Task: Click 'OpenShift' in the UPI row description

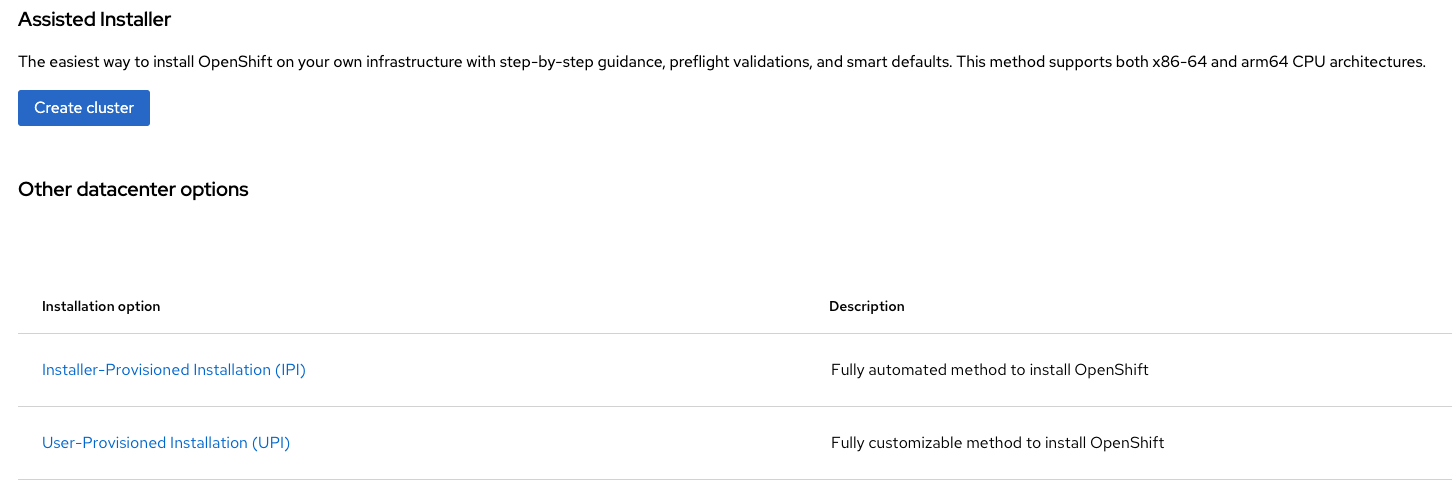Action: (1127, 443)
